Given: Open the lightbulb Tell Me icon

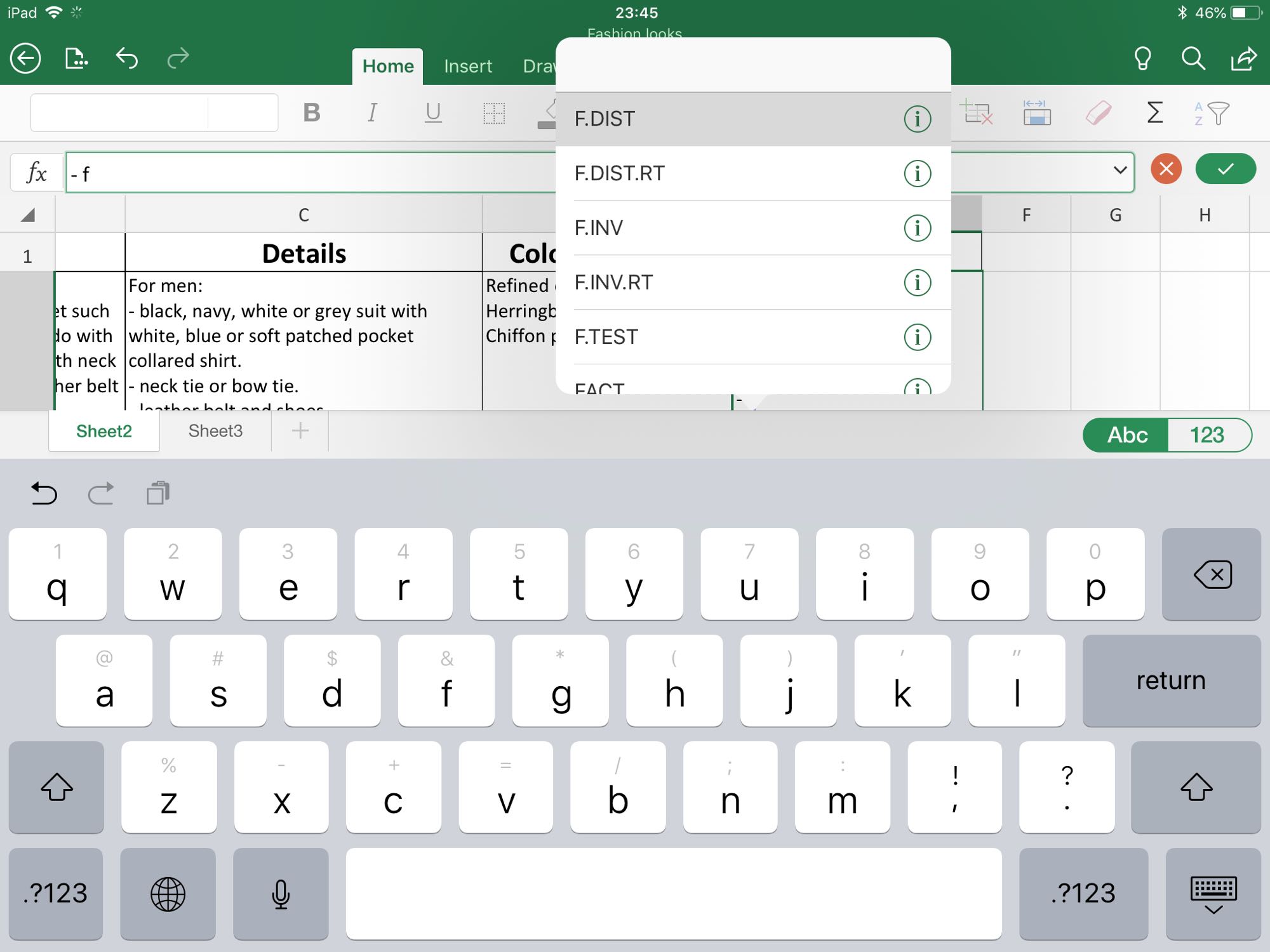Looking at the screenshot, I should 1142,59.
